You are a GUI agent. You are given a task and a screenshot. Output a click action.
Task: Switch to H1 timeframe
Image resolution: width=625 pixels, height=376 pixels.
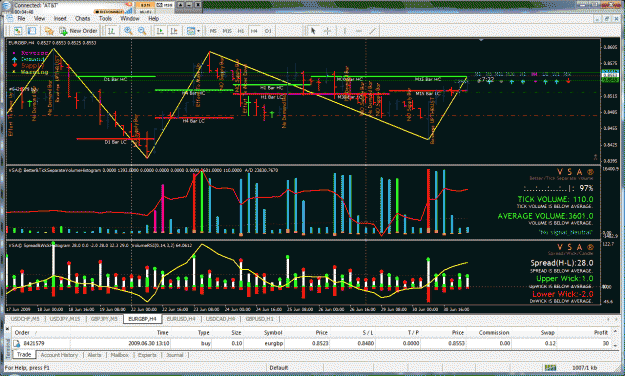[x=241, y=31]
